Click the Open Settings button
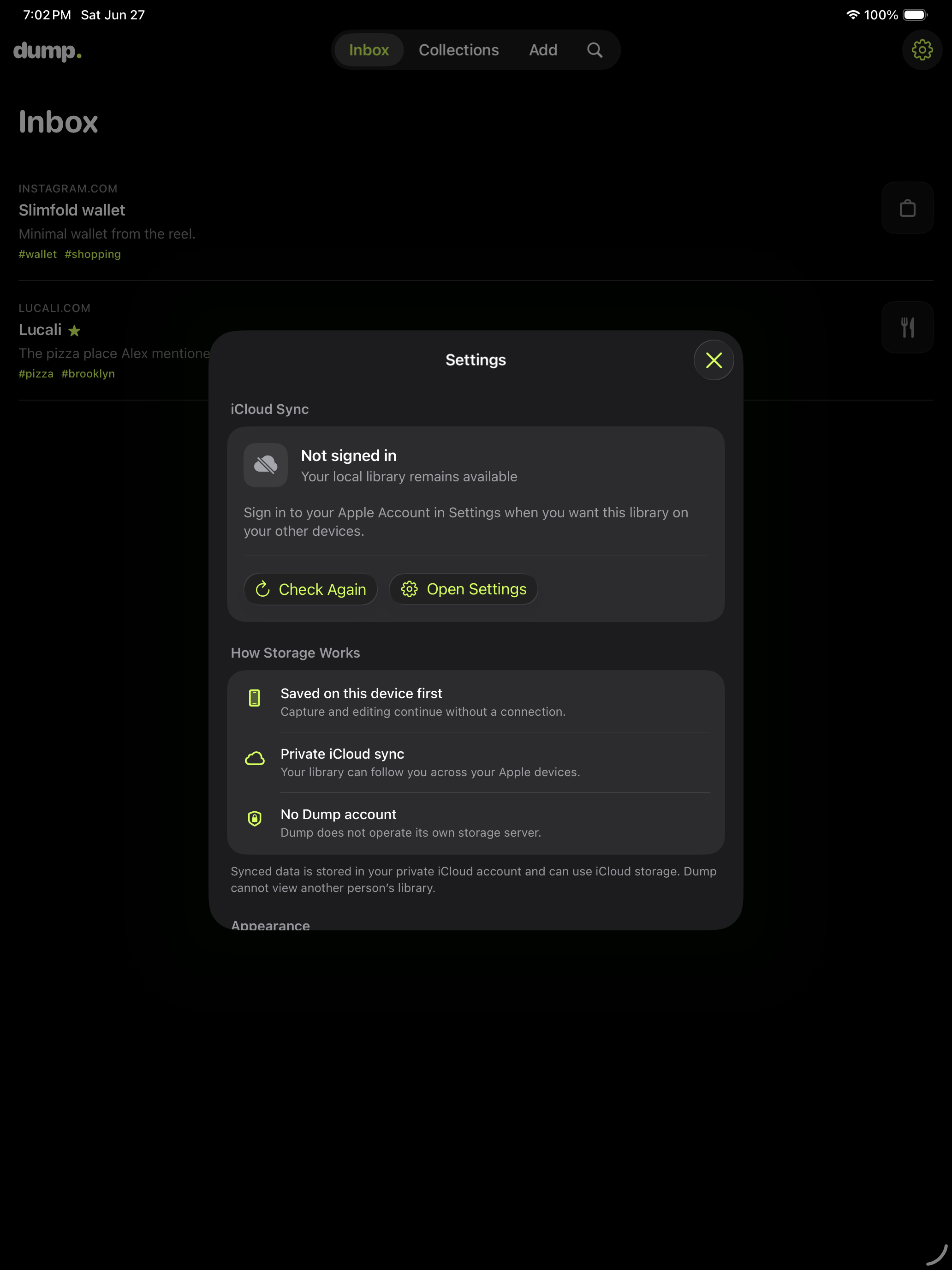The height and width of the screenshot is (1270, 952). tap(463, 589)
